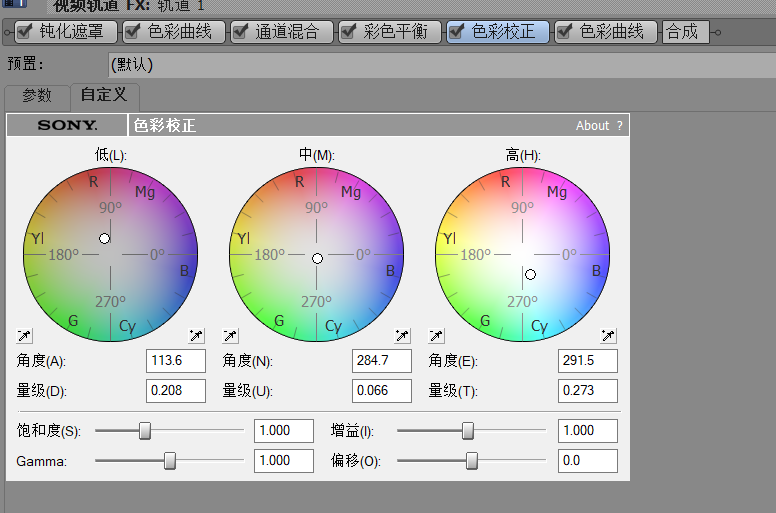Image resolution: width=776 pixels, height=513 pixels.
Task: Click the 角度(N) field showing 284.7
Action: click(382, 361)
